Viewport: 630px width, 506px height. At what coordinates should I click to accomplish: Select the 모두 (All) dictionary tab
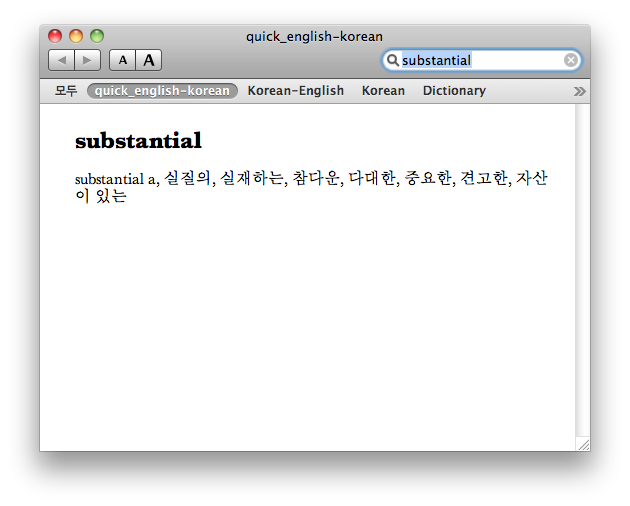pos(66,91)
